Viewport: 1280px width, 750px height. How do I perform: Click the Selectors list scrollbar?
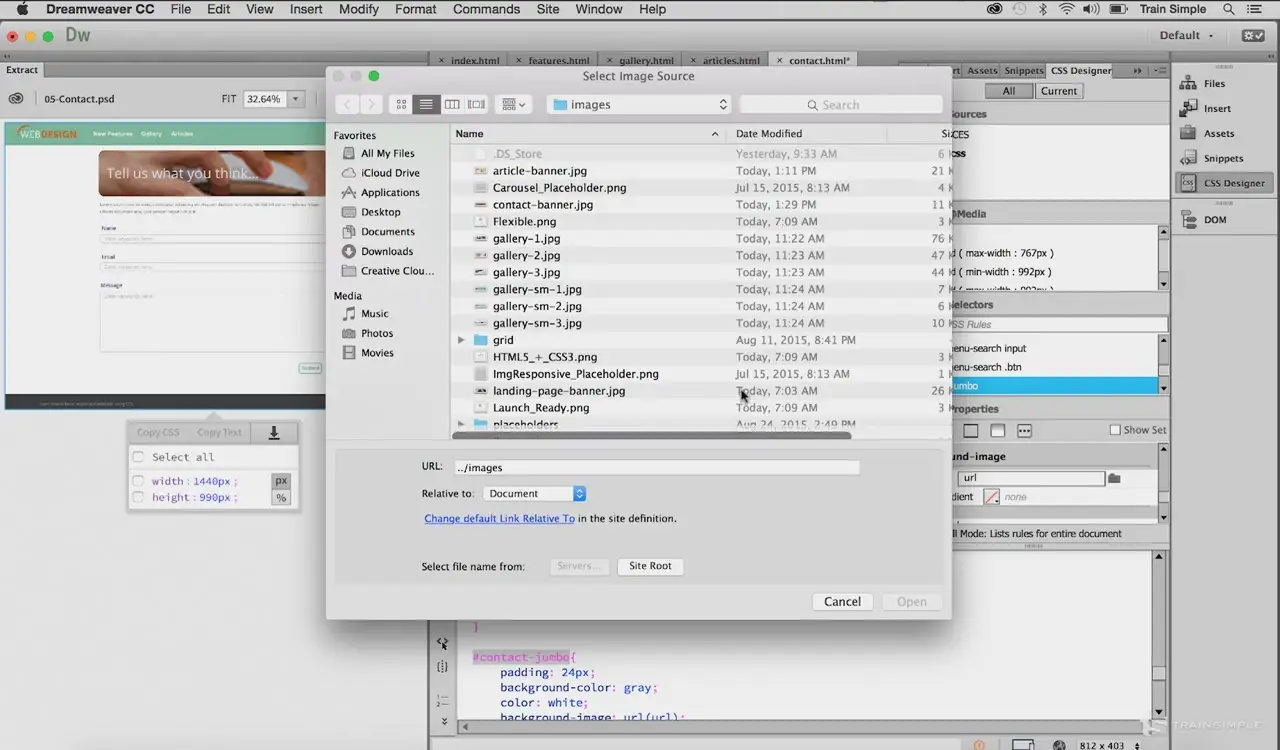point(1163,366)
